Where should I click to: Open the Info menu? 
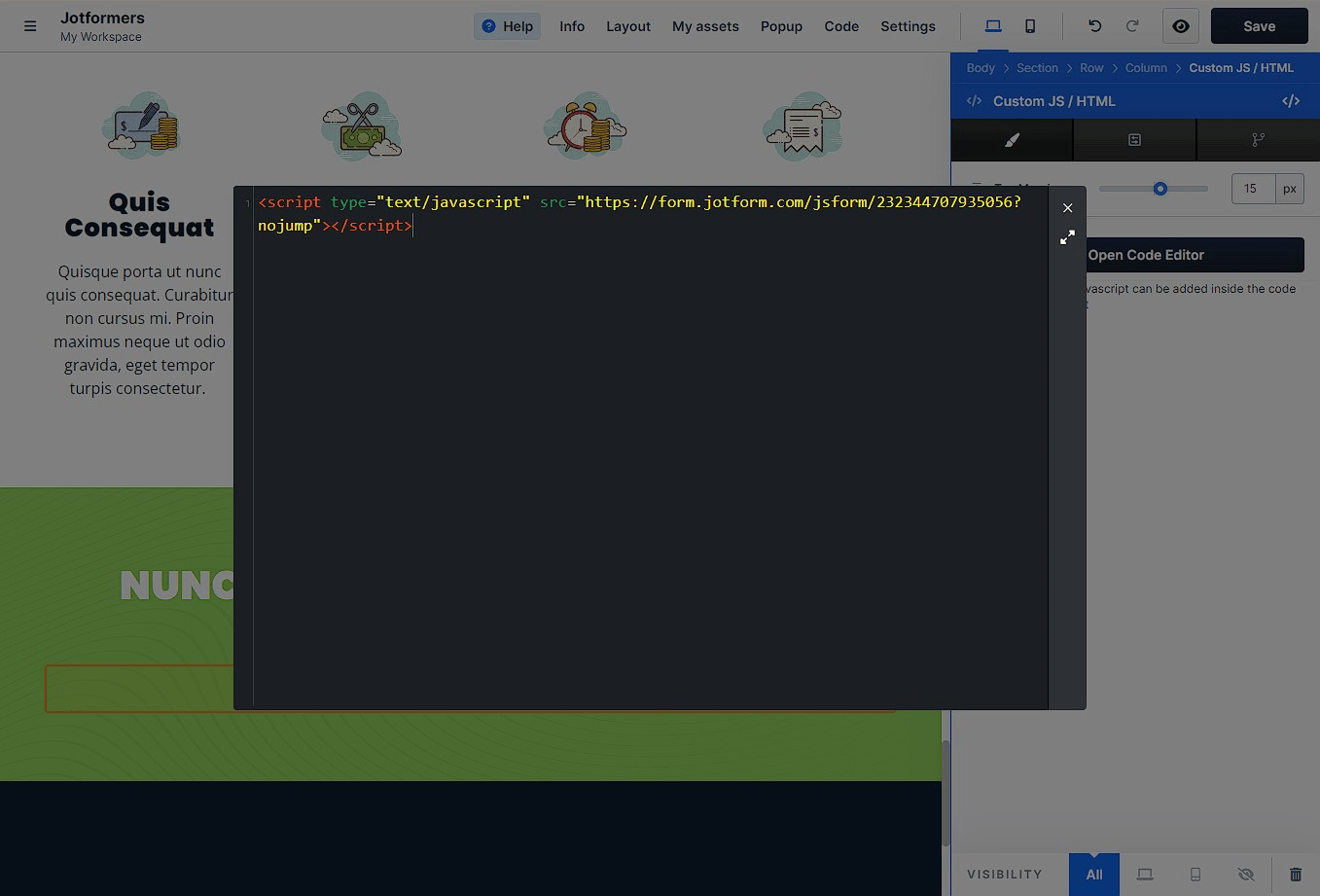tap(572, 26)
